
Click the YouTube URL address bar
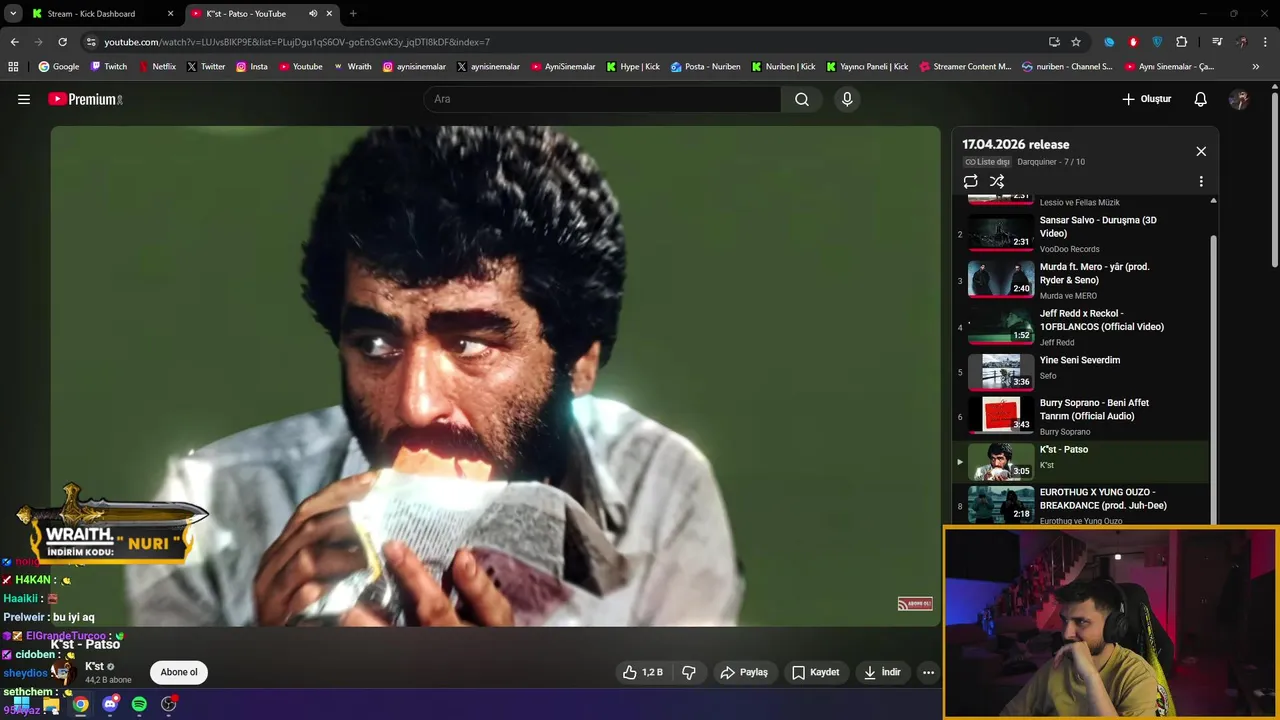(560, 42)
